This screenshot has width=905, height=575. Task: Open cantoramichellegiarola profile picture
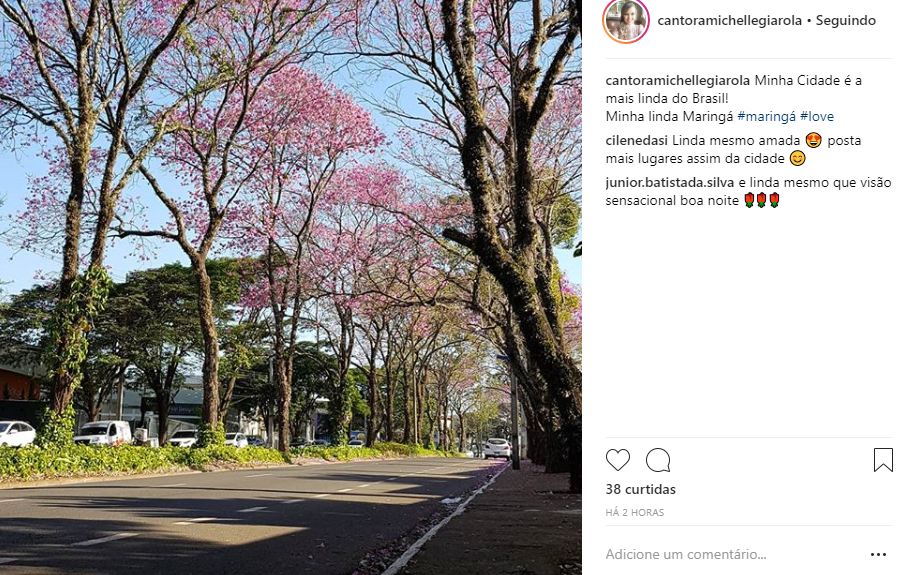(626, 20)
